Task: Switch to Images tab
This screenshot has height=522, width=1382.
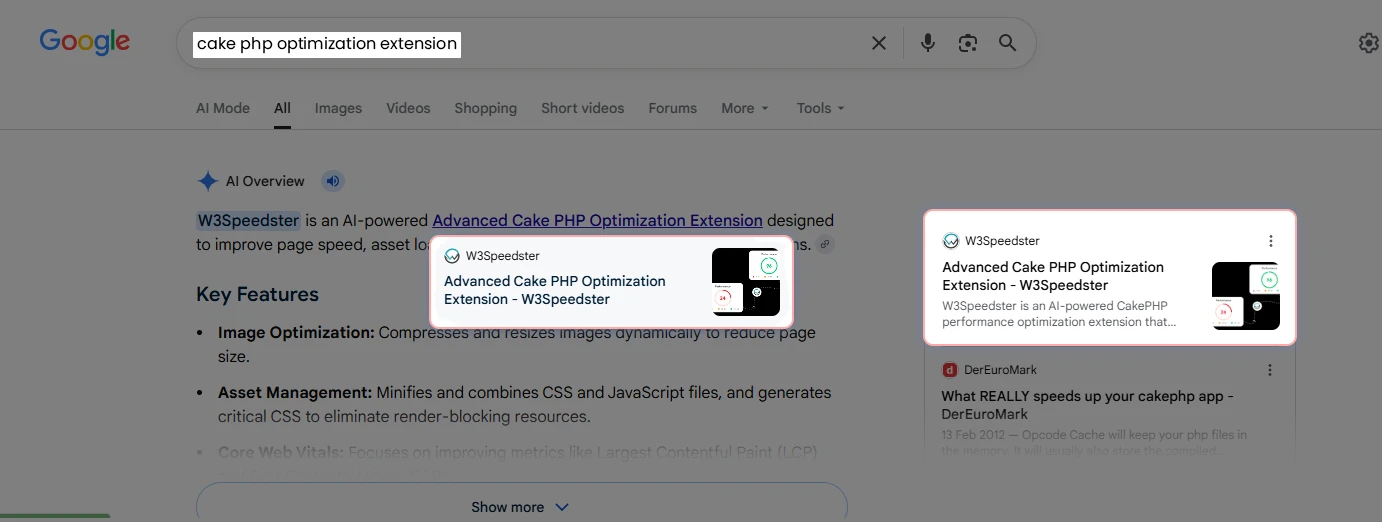Action: coord(338,108)
